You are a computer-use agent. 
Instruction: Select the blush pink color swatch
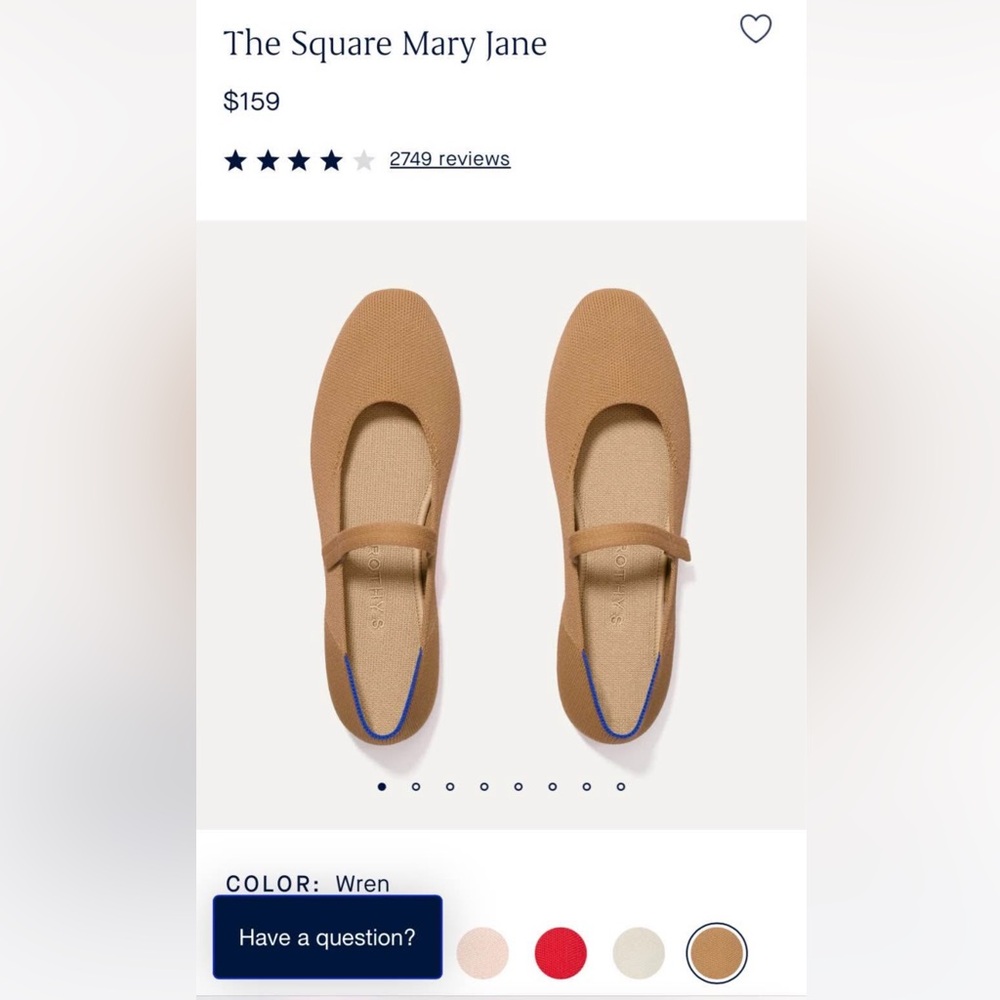click(485, 953)
